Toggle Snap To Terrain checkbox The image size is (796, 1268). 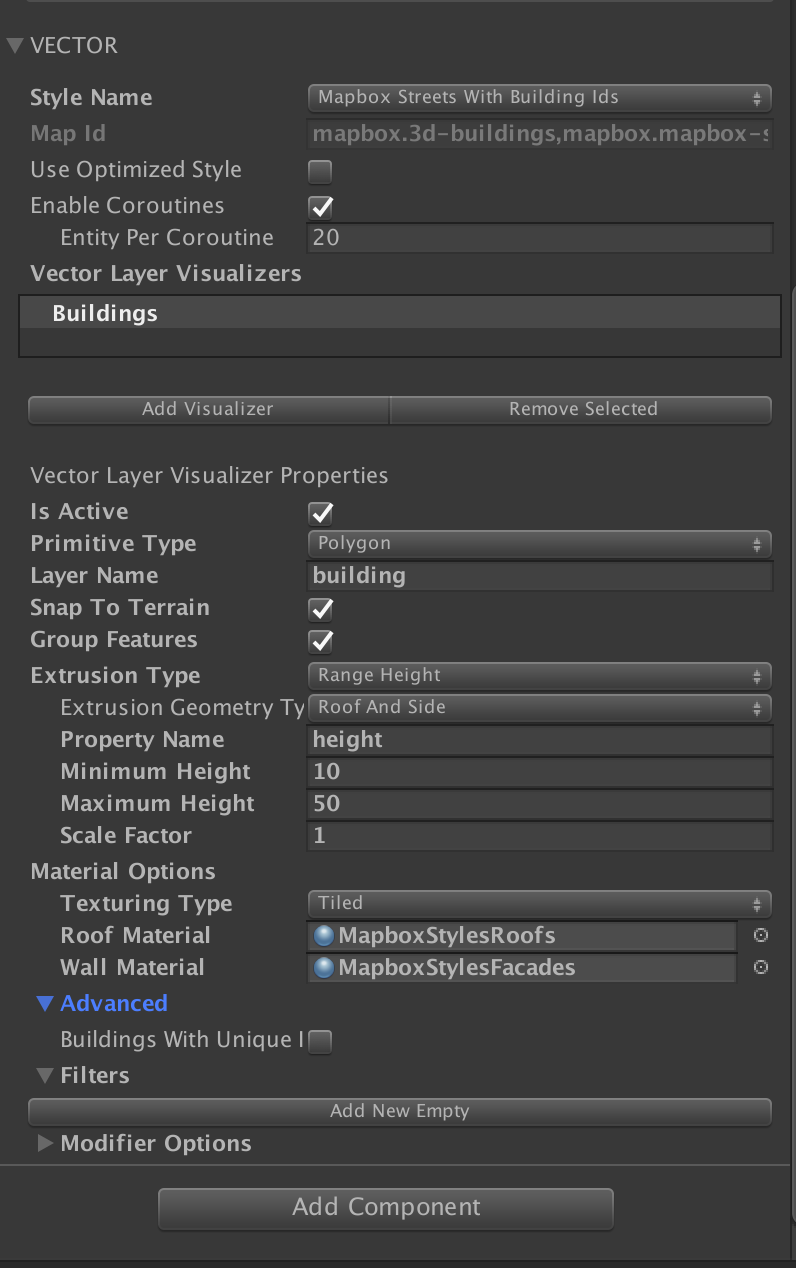[x=320, y=609]
